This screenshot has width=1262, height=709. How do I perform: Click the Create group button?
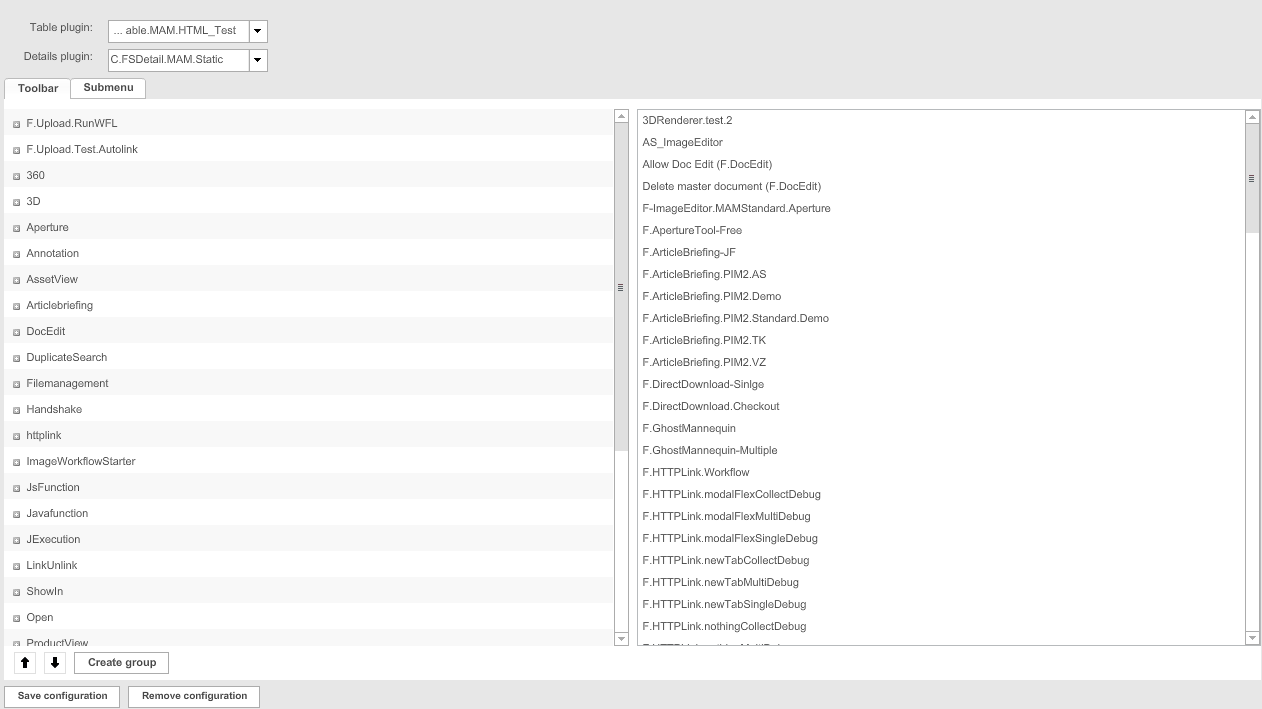point(120,662)
